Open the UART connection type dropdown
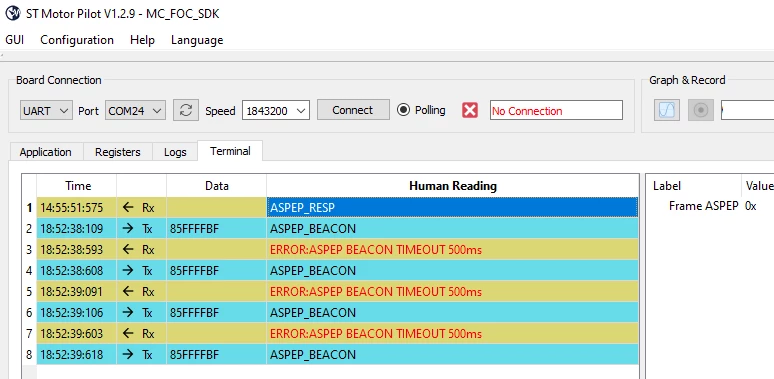Viewport: 774px width, 379px height. point(46,111)
